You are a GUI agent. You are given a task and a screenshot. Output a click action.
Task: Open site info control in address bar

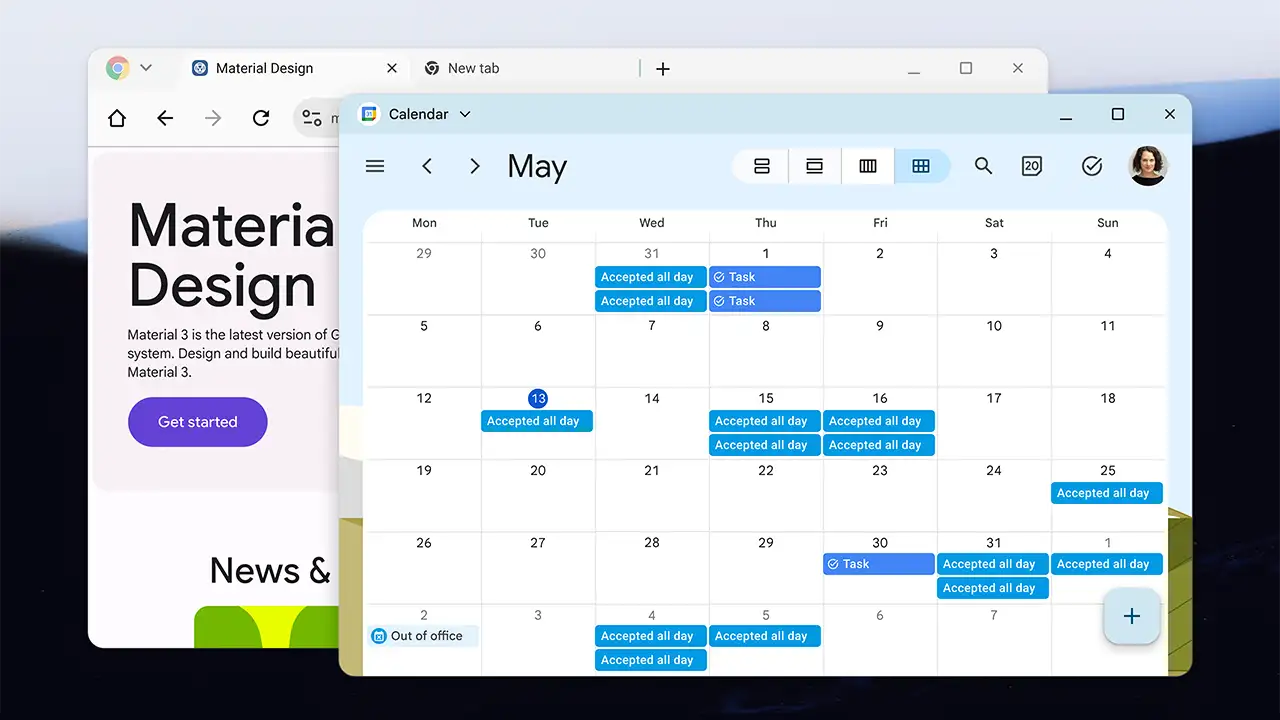coord(312,118)
